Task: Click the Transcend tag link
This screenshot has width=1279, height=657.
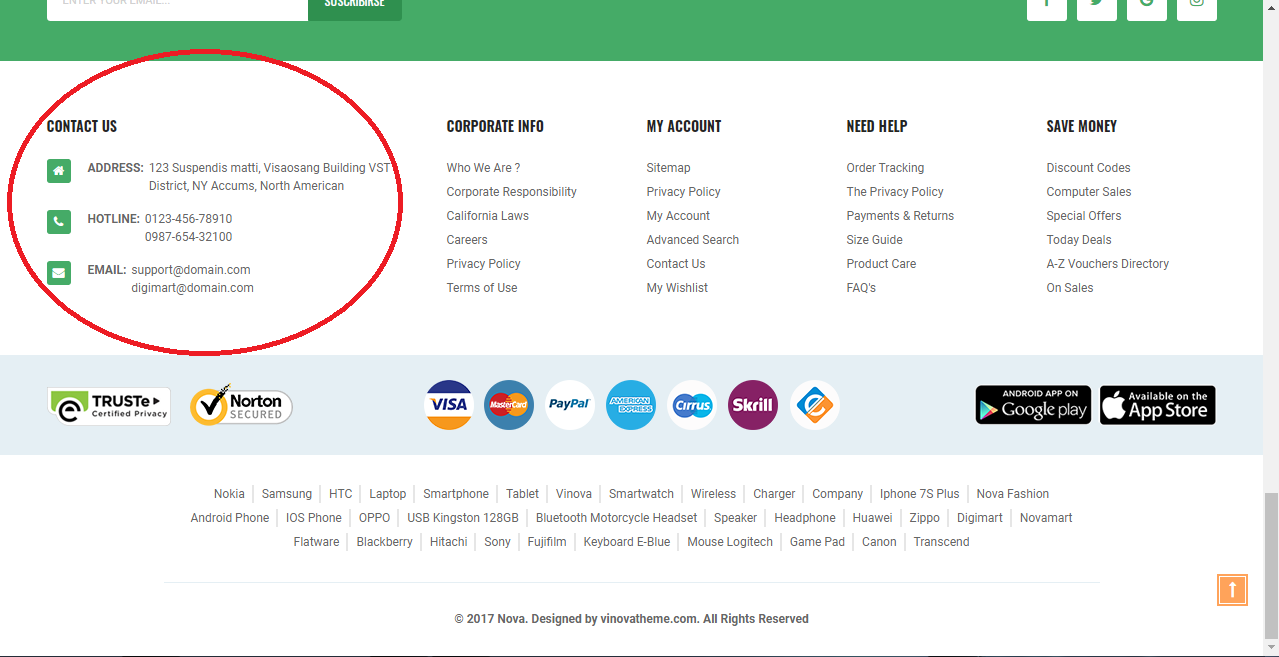Action: 941,542
